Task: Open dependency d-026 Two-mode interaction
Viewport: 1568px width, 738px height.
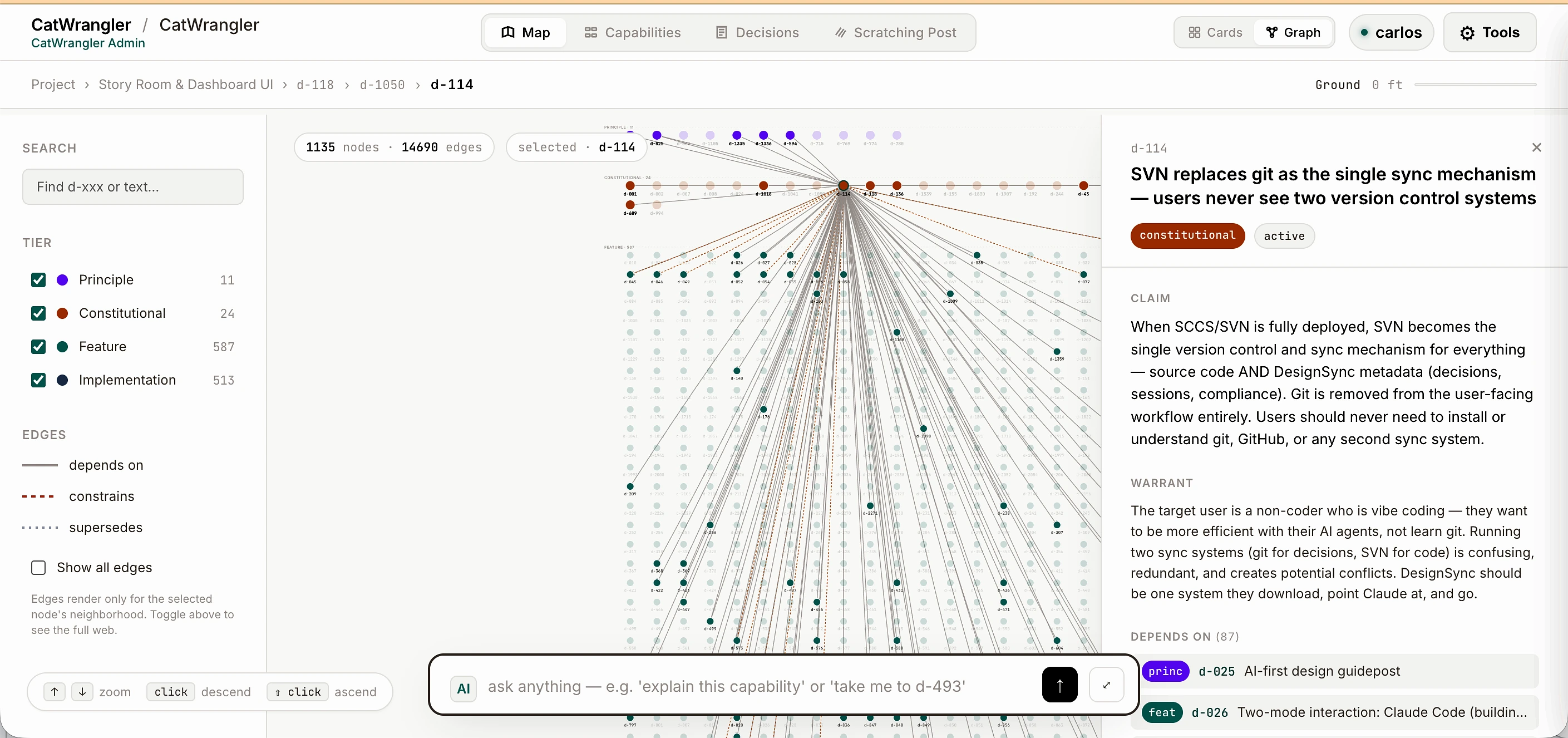Action: pos(1339,712)
